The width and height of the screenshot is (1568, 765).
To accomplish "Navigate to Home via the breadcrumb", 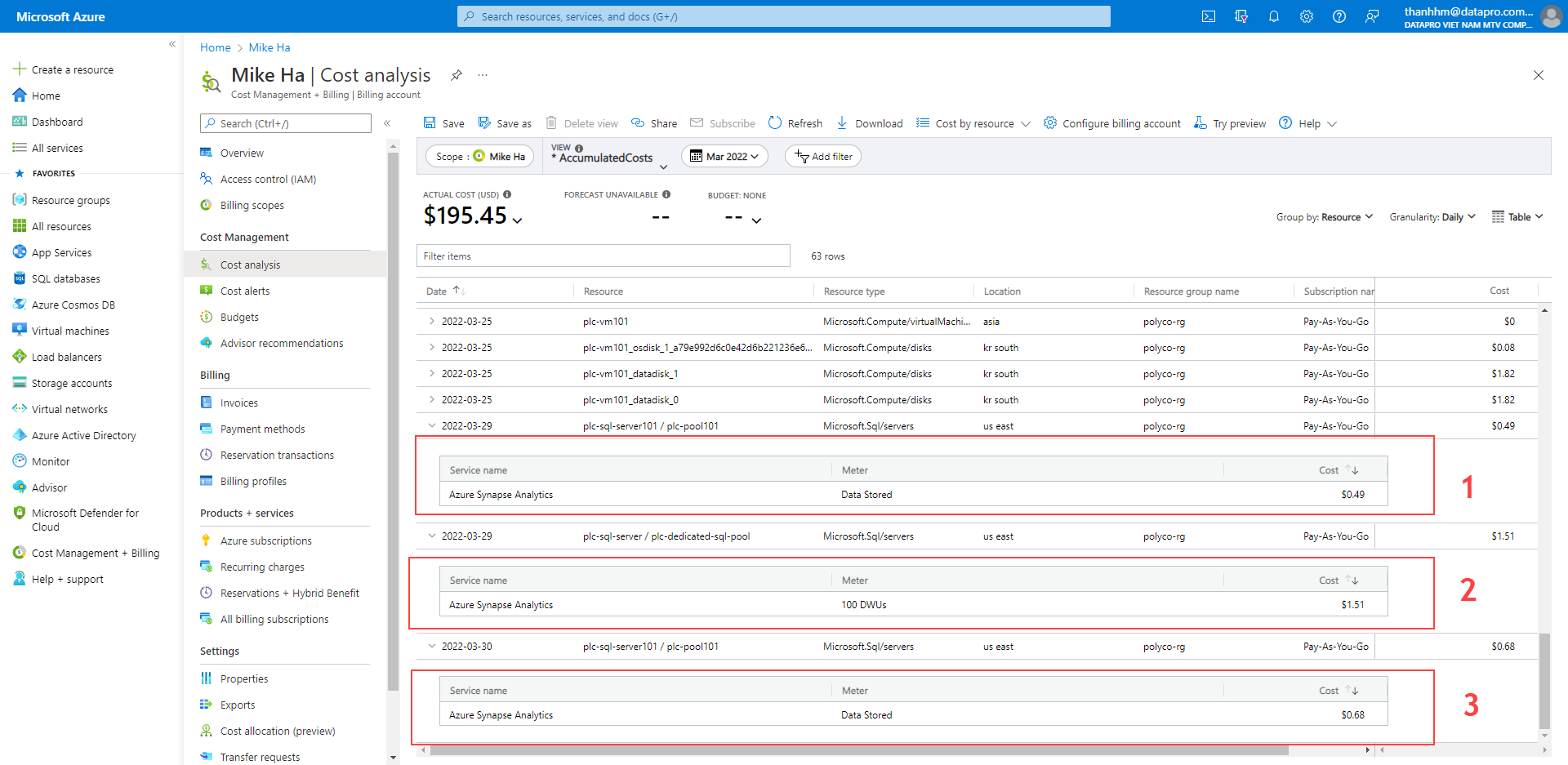I will 215,47.
